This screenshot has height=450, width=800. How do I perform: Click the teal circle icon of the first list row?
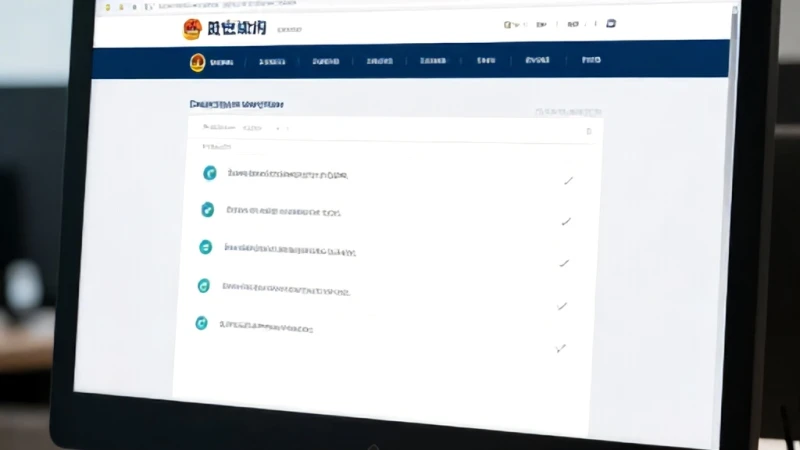210,173
